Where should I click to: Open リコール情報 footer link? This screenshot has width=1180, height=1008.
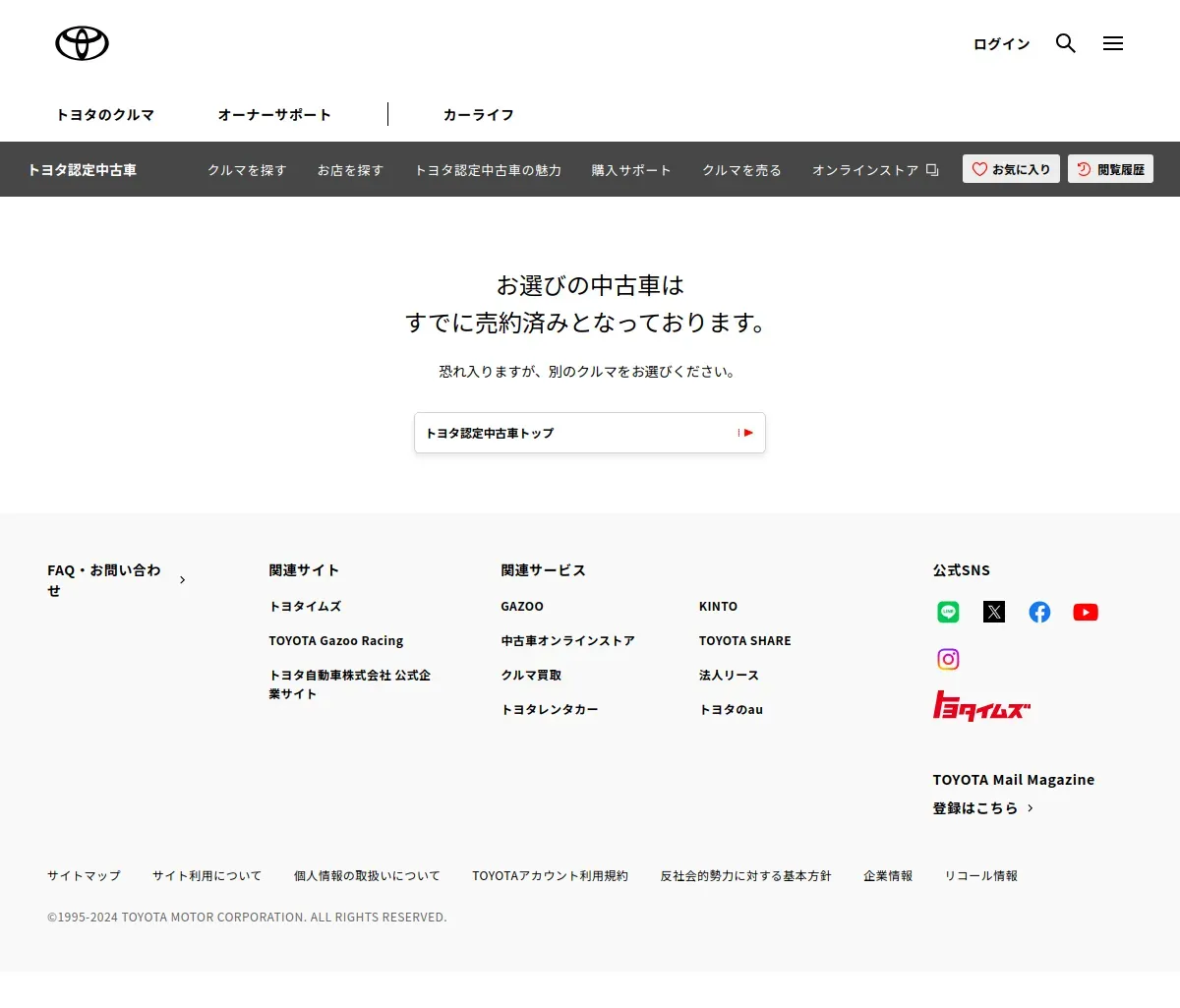click(980, 876)
